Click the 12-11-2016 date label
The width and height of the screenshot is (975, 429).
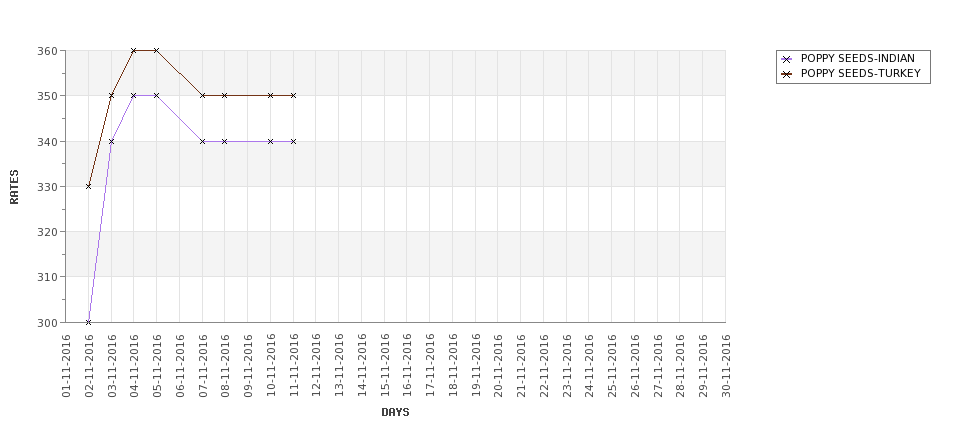tap(316, 365)
